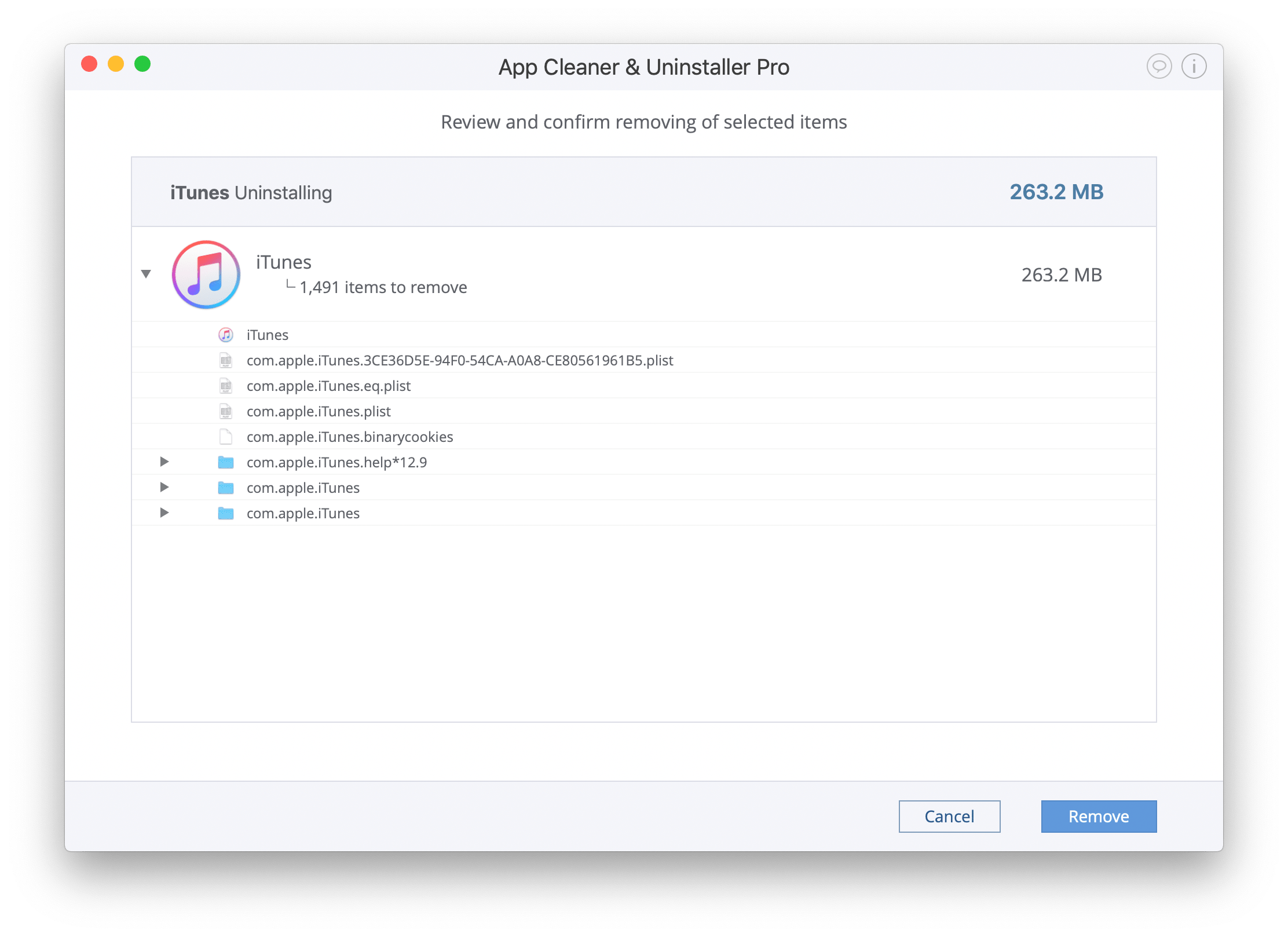The height and width of the screenshot is (937, 1288).
Task: Select com.apple.iTunes.eq.plist item
Action: (x=328, y=384)
